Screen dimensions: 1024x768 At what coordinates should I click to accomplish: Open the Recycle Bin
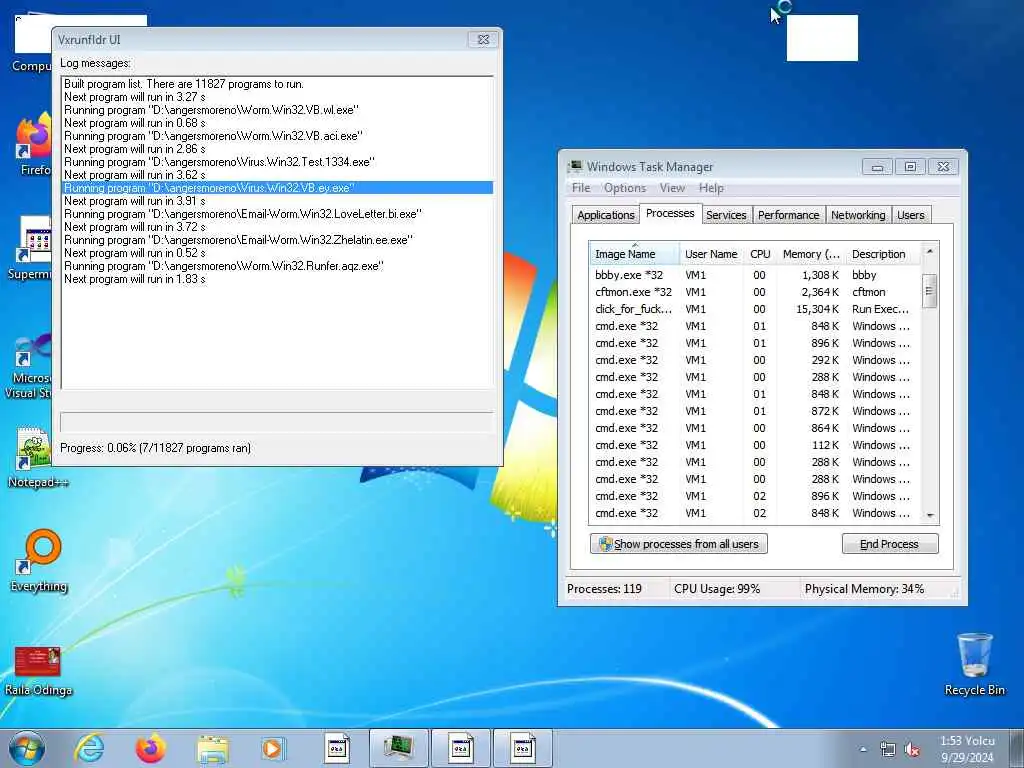pos(974,664)
